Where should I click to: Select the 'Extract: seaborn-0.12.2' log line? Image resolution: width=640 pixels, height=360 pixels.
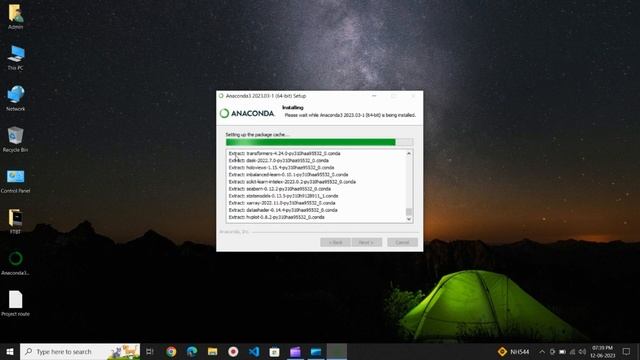click(x=280, y=189)
